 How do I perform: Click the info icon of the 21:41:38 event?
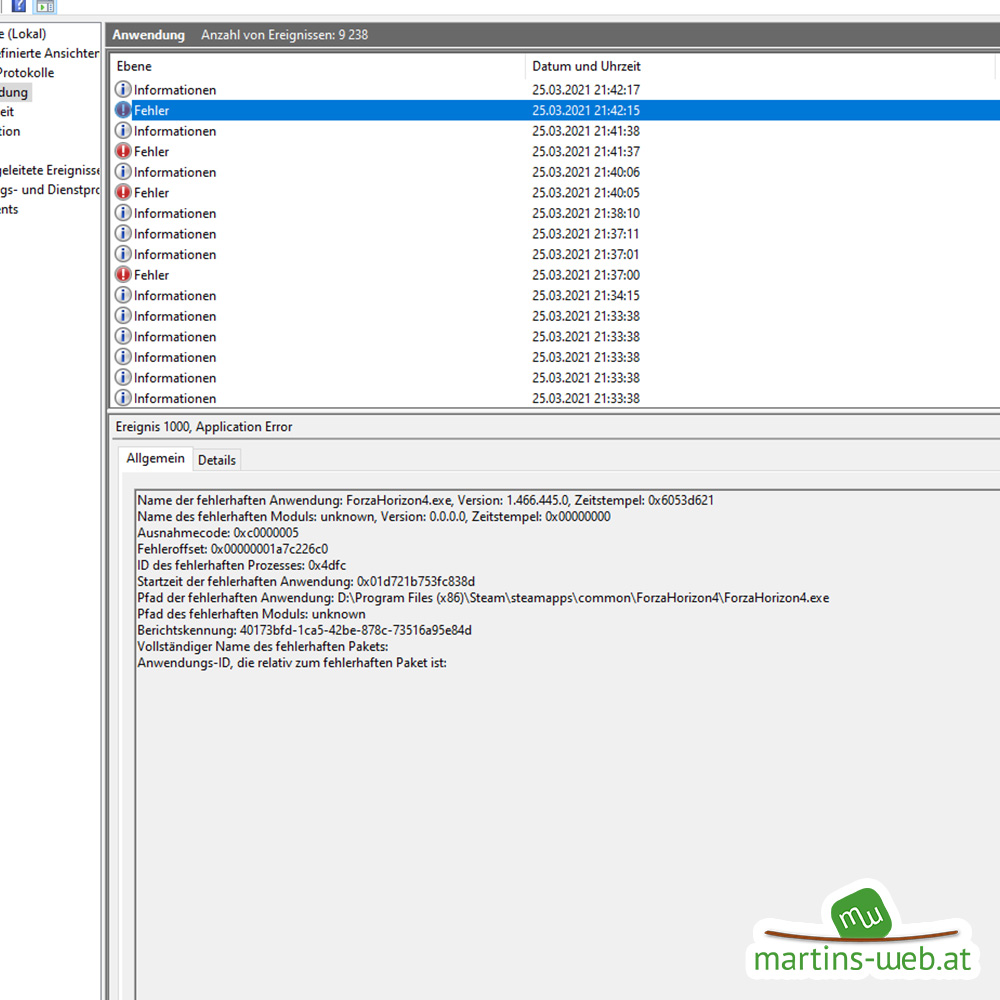pyautogui.click(x=123, y=131)
